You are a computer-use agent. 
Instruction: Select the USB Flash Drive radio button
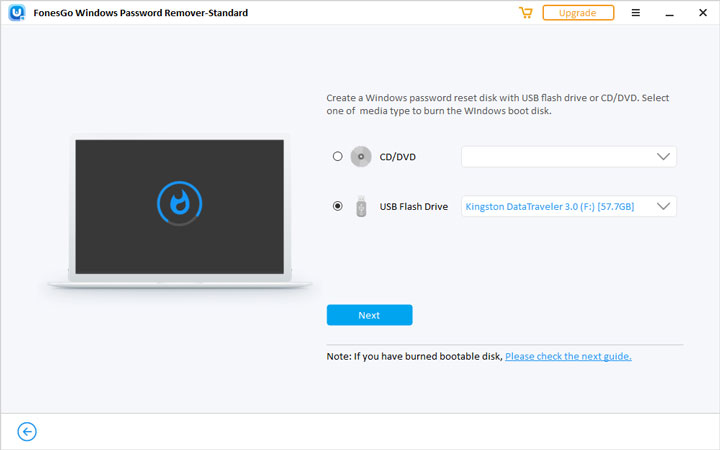point(338,206)
